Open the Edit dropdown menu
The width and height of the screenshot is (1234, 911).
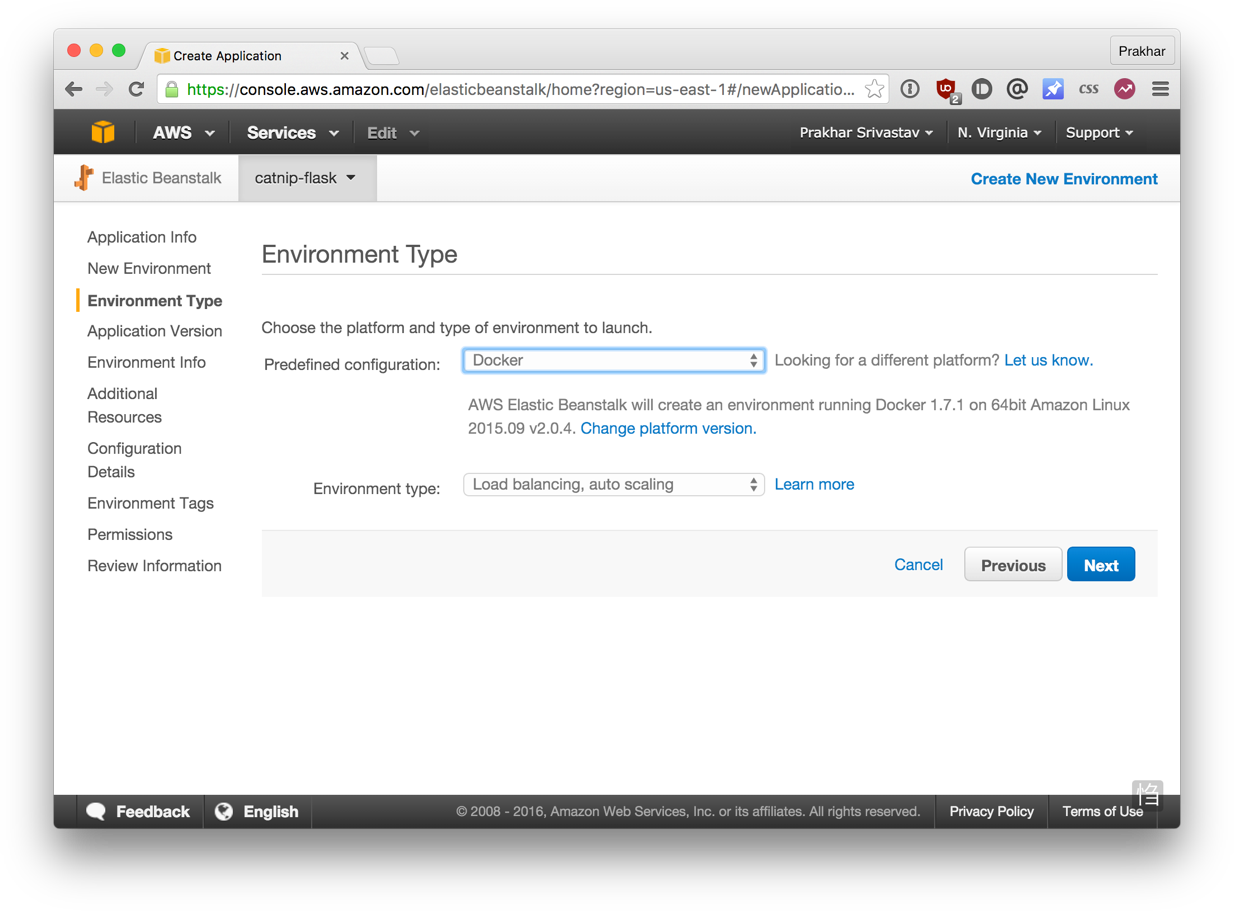pyautogui.click(x=393, y=132)
